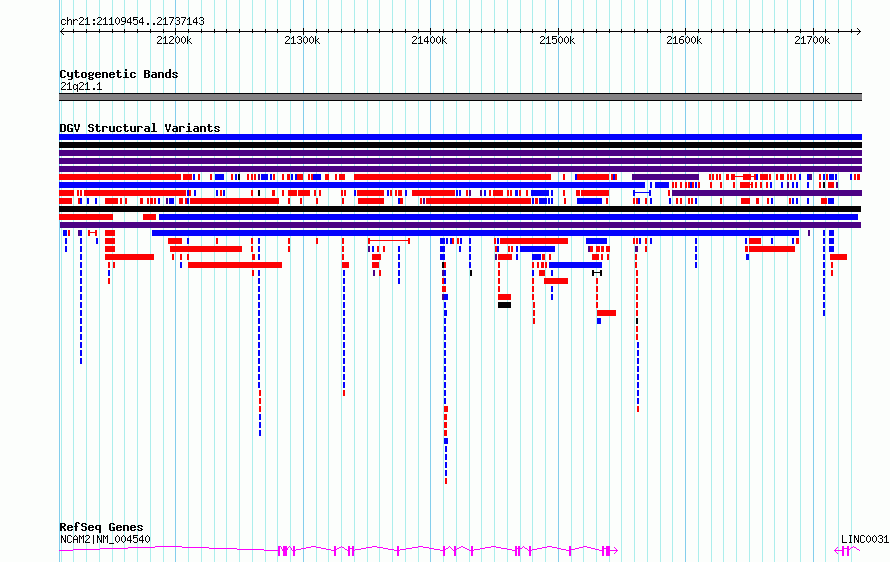Open the RefSeq Genes track title
Screen dimensions: 890x562
[x=101, y=527]
